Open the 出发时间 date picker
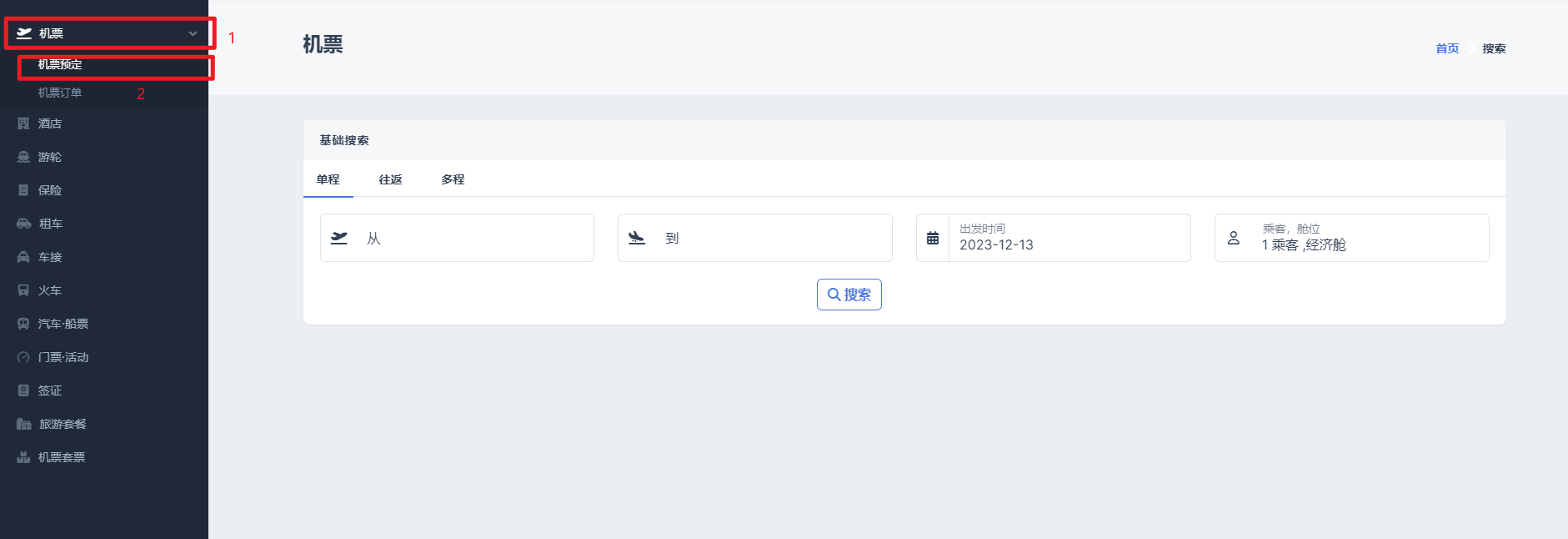This screenshot has height=539, width=1568. click(x=1067, y=238)
